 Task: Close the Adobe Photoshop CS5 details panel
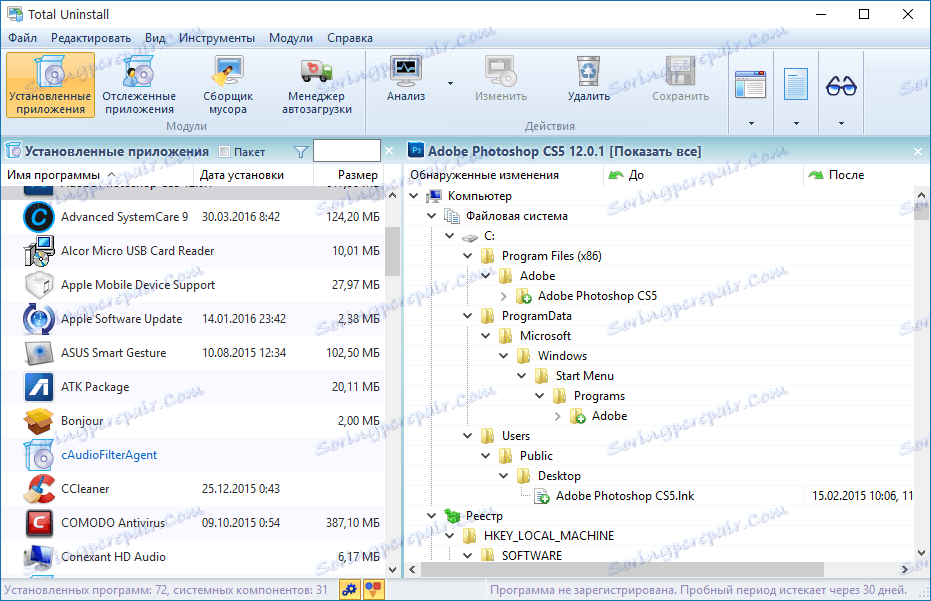[918, 152]
